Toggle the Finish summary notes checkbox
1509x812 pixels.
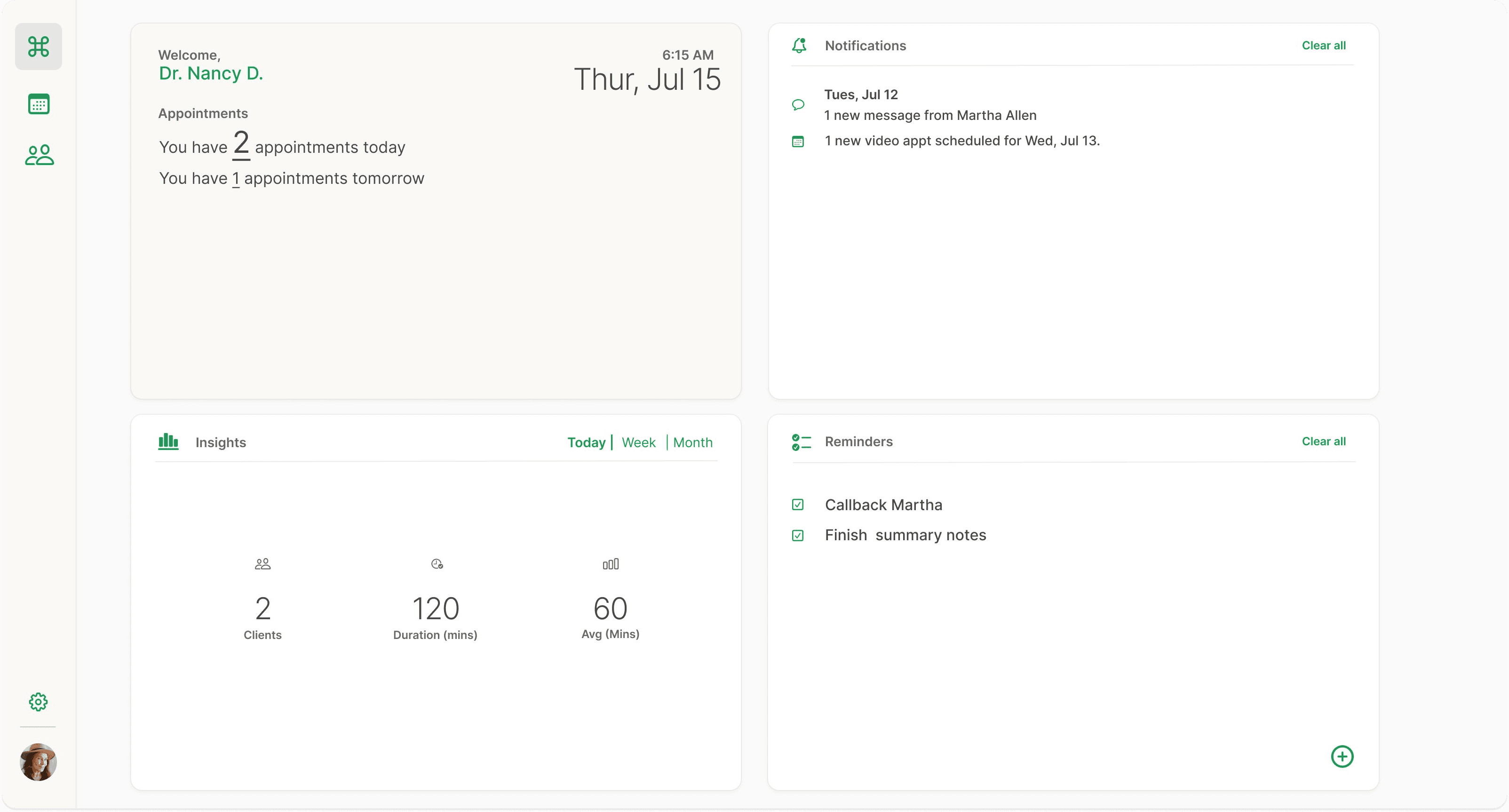click(x=798, y=536)
